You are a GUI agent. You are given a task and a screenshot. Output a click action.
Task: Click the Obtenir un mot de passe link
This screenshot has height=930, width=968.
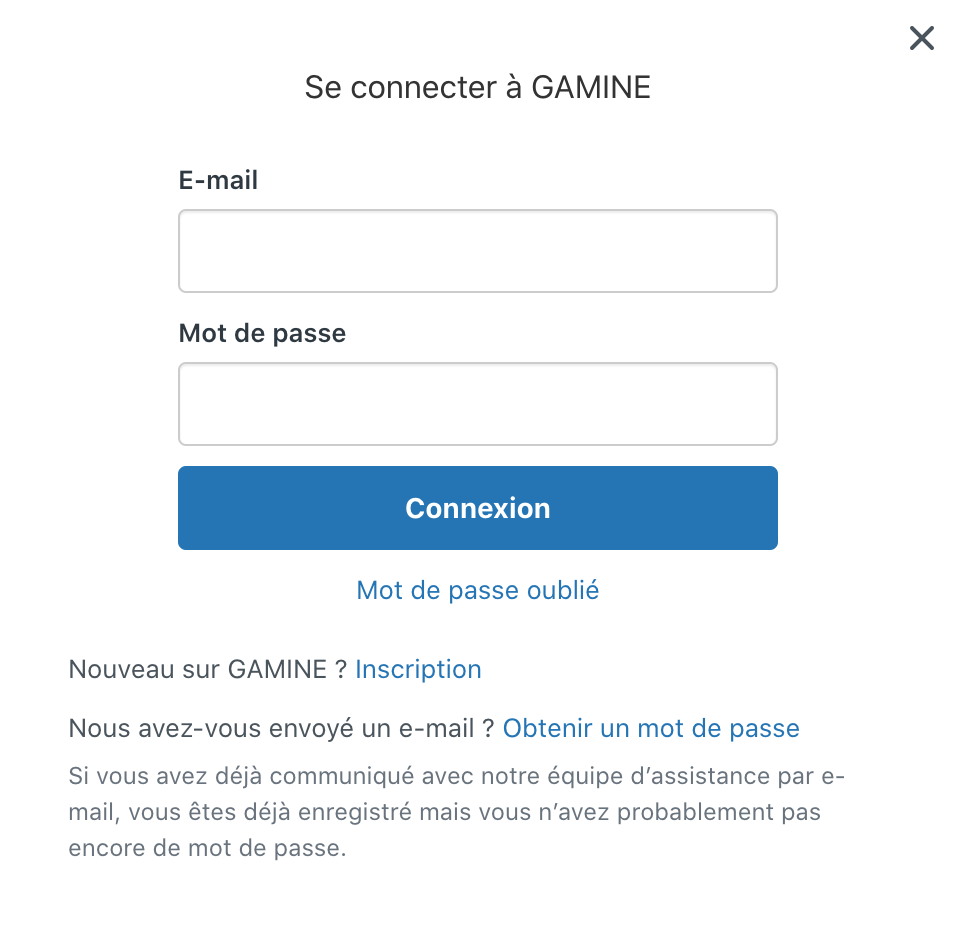[x=650, y=728]
